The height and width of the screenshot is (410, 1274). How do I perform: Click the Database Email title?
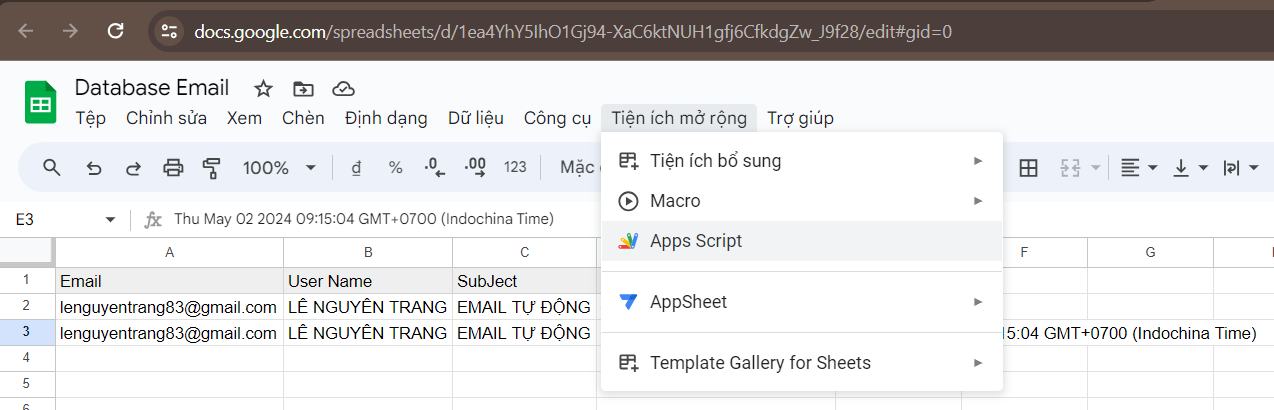pos(152,88)
